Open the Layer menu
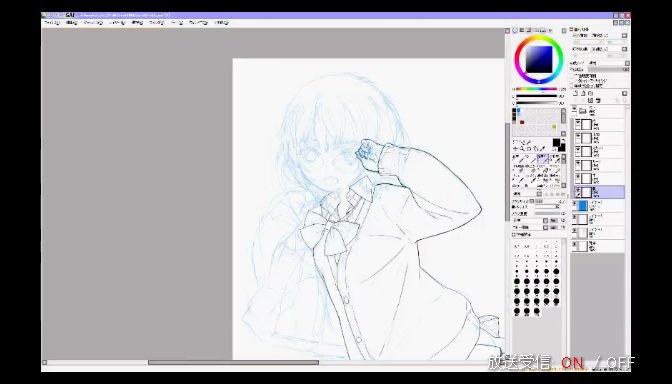The image size is (672, 384). pyautogui.click(x=117, y=23)
